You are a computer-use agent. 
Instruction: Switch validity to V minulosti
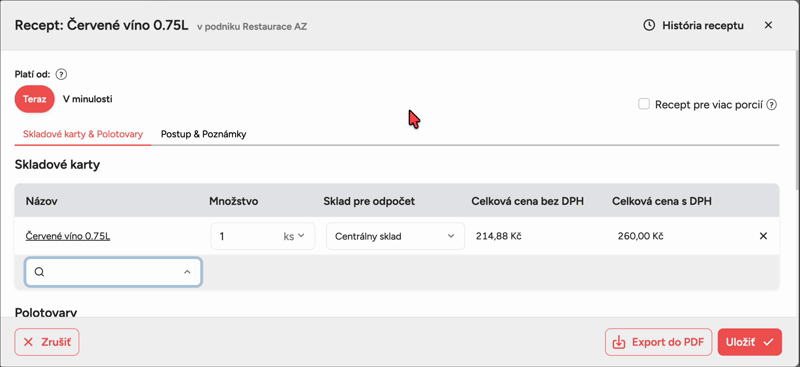pyautogui.click(x=88, y=99)
